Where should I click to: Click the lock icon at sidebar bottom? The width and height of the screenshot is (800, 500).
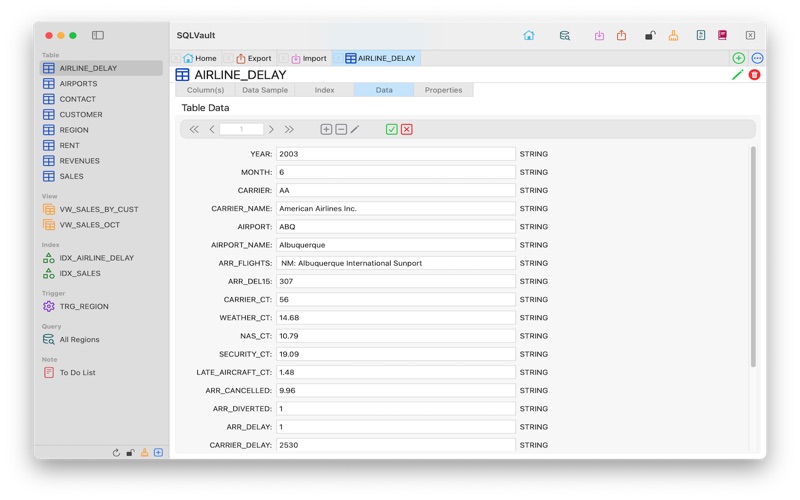click(x=130, y=453)
